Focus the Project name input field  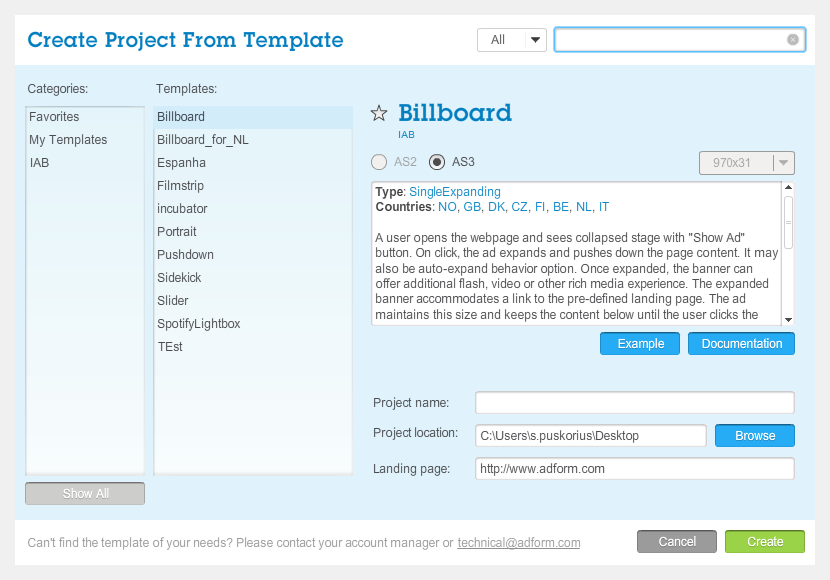point(635,403)
